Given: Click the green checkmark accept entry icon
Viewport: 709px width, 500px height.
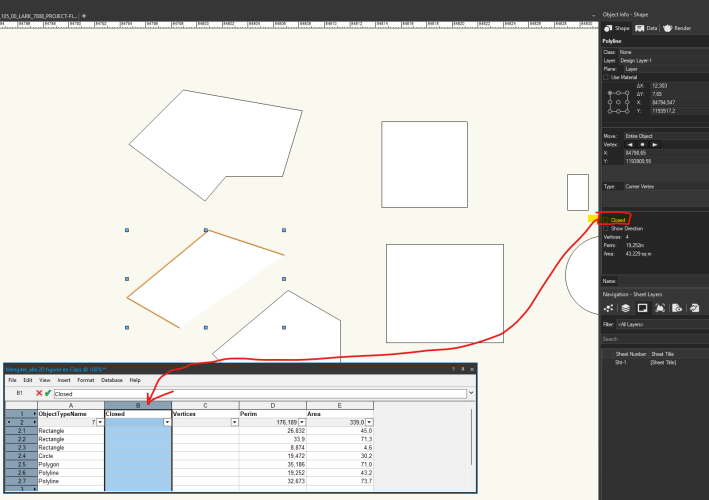Looking at the screenshot, I should [x=48, y=394].
